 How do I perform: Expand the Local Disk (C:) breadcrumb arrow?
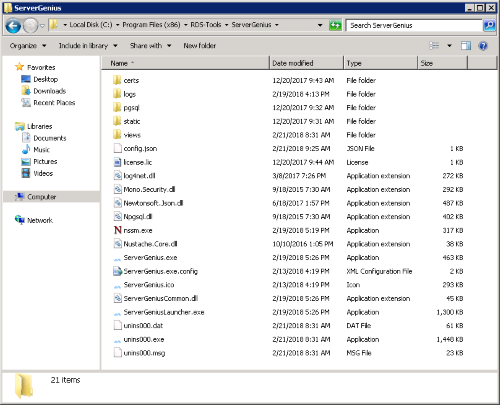click(117, 25)
